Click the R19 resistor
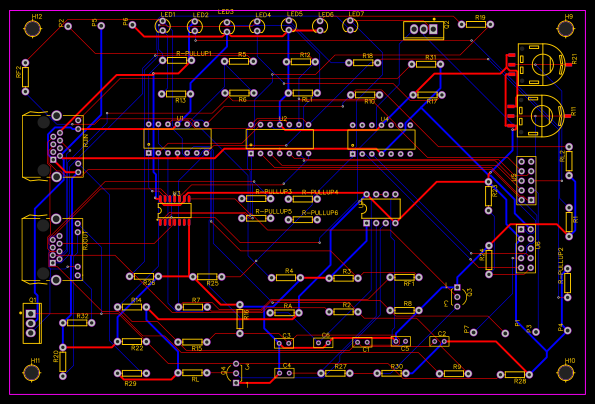This screenshot has width=595, height=404. point(476,24)
